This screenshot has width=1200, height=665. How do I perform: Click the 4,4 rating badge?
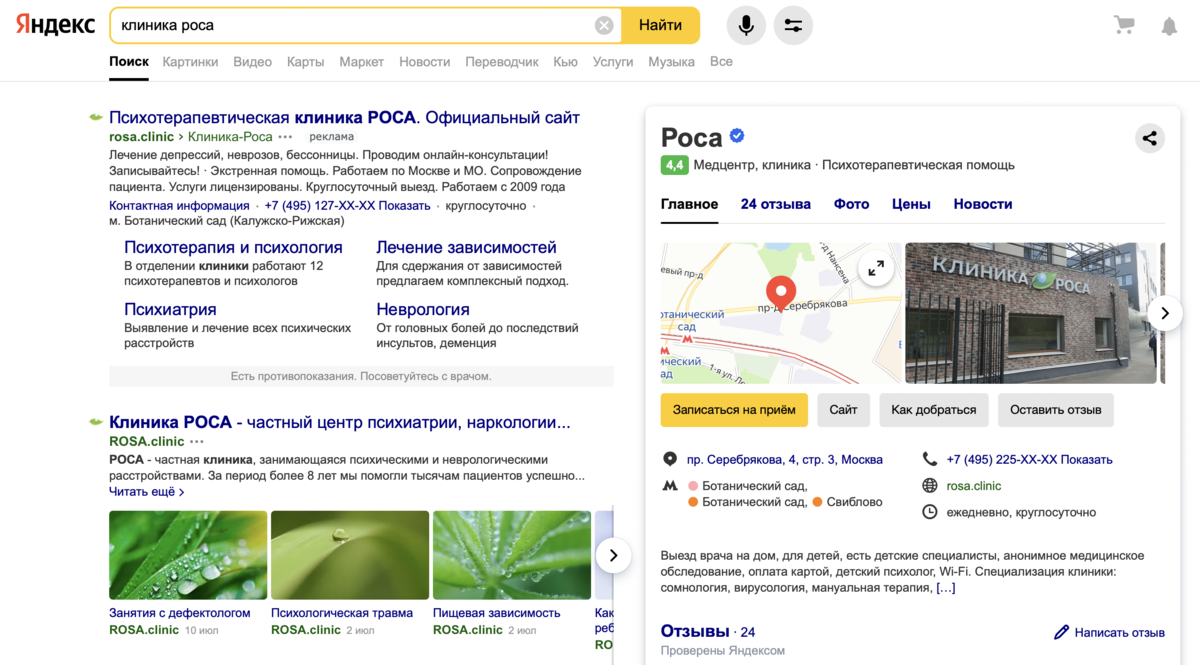(674, 165)
